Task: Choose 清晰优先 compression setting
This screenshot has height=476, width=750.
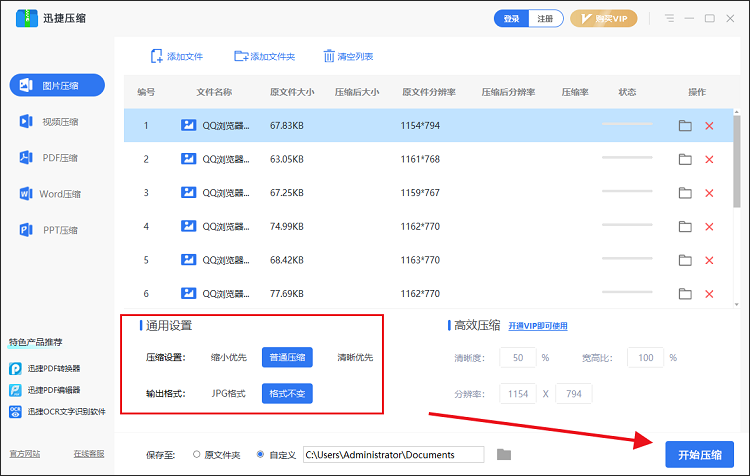Action: click(x=355, y=357)
